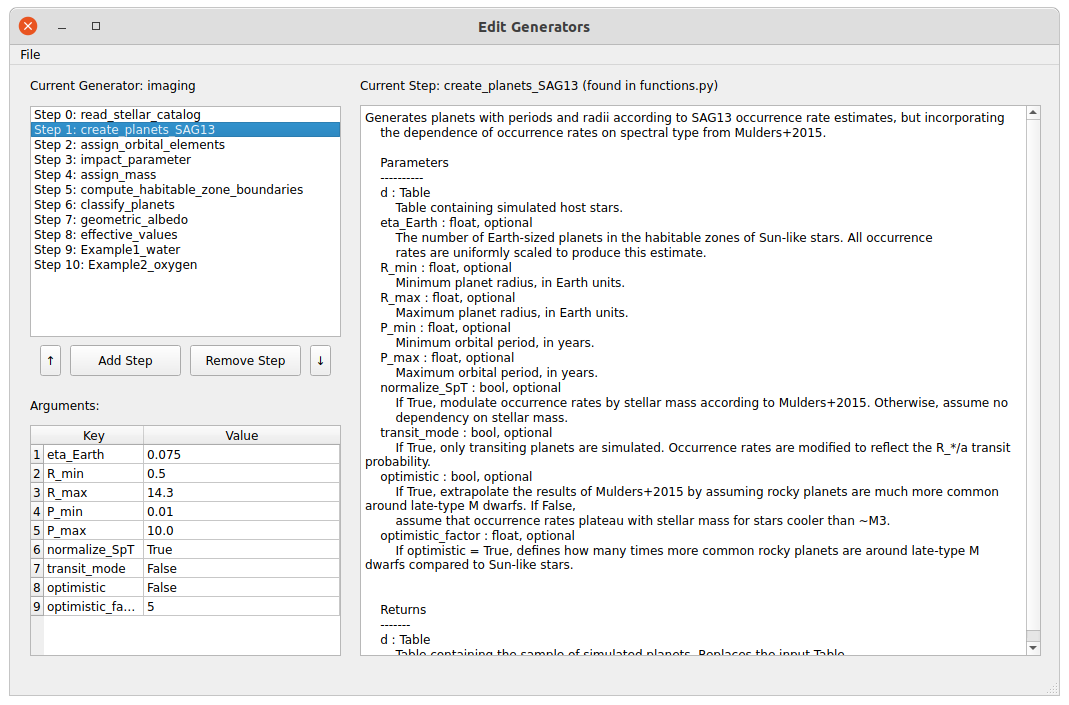
Task: Click row header number 9 in arguments table
Action: pyautogui.click(x=37, y=608)
